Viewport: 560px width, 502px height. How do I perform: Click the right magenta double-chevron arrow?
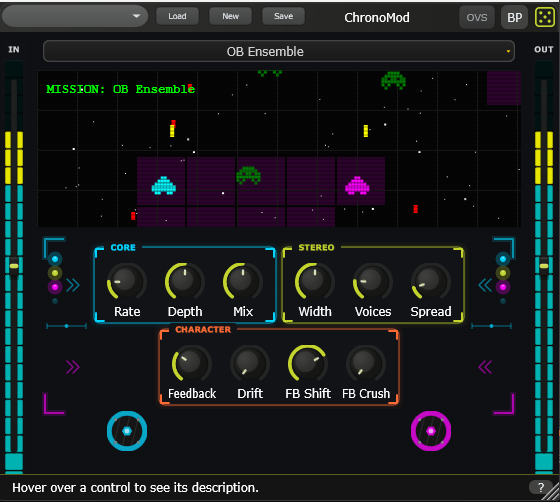485,367
